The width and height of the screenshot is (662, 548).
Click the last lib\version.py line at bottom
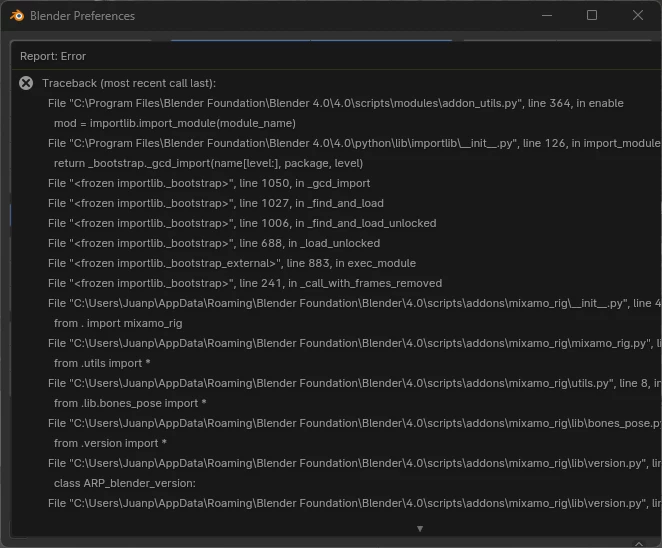[x=354, y=503]
